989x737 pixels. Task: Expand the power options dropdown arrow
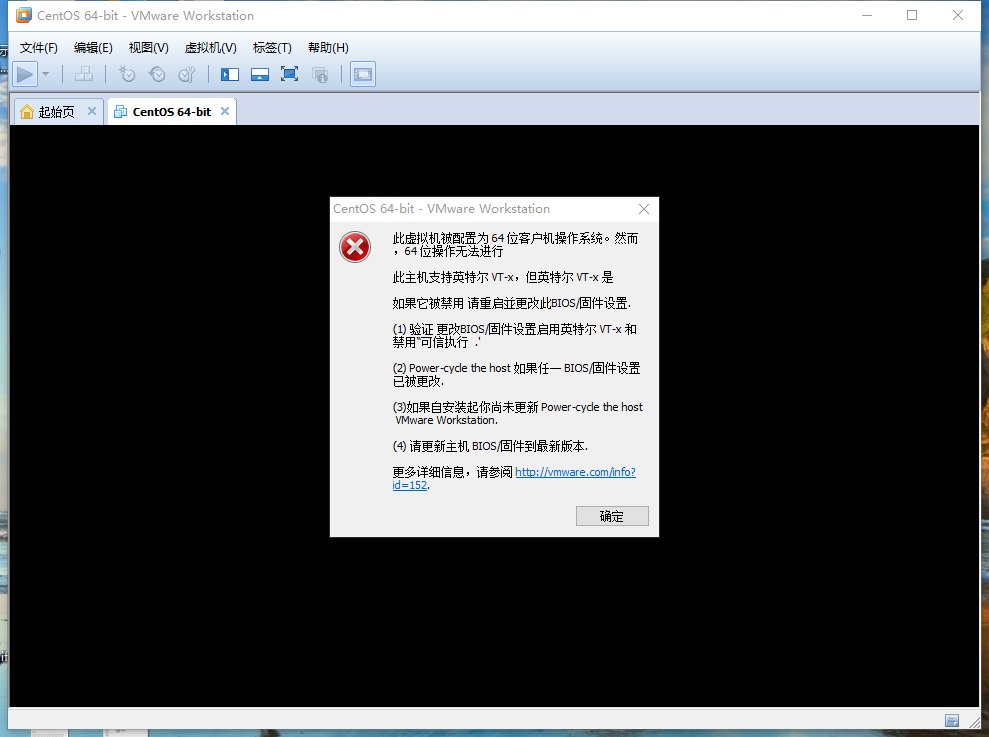[45, 74]
